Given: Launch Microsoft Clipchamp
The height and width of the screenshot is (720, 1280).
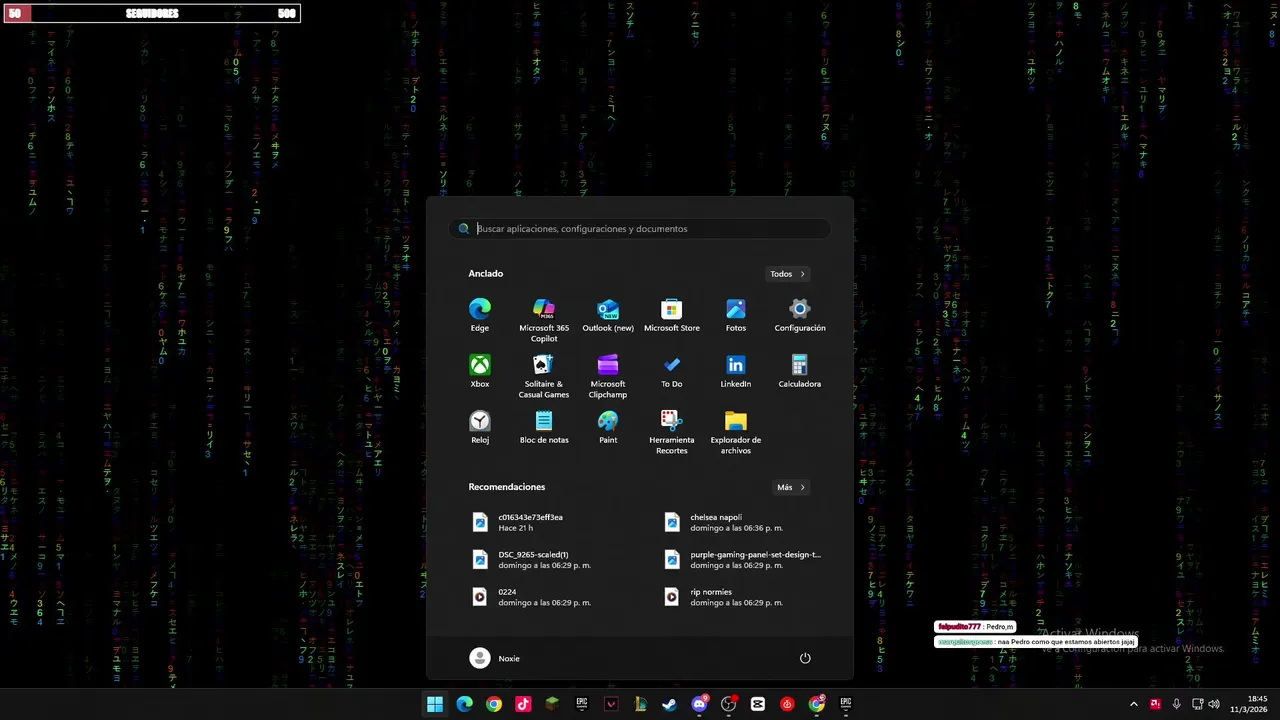Looking at the screenshot, I should (x=608, y=376).
